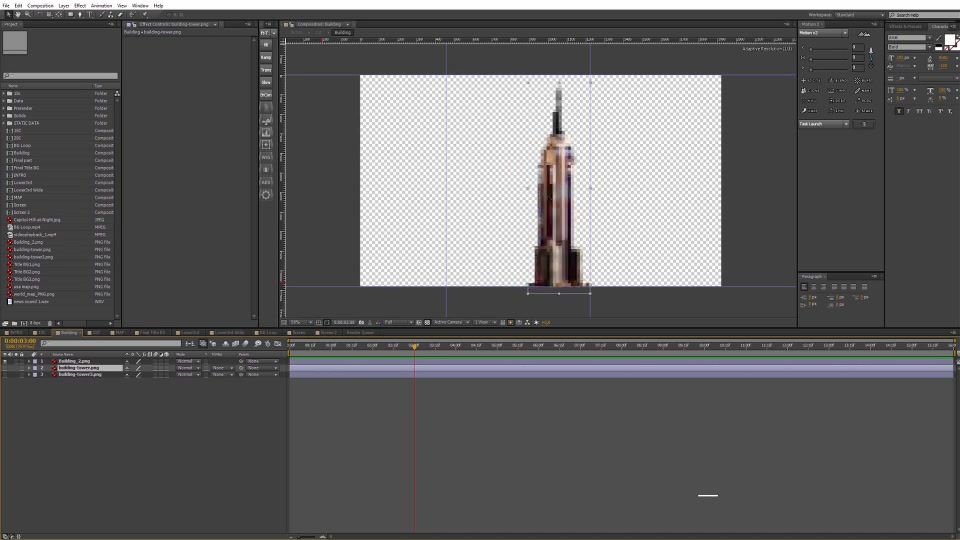Select the Hand tool
This screenshot has height=540, width=960.
(18, 15)
